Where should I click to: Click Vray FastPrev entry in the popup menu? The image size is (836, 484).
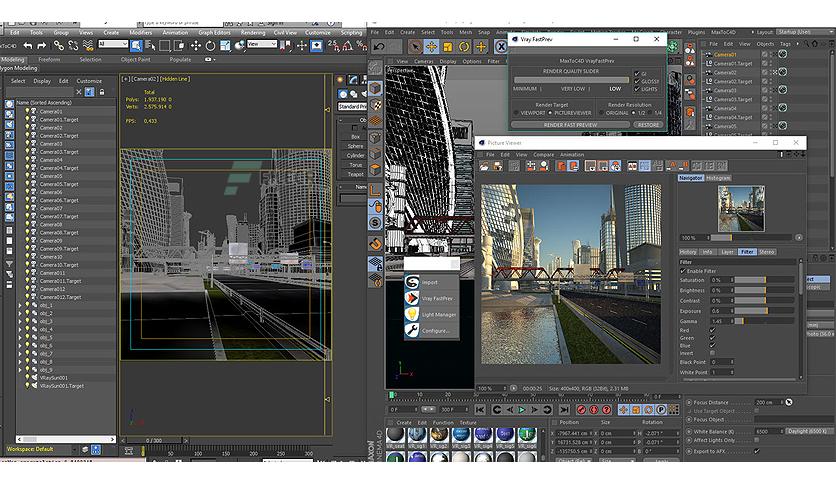click(431, 298)
